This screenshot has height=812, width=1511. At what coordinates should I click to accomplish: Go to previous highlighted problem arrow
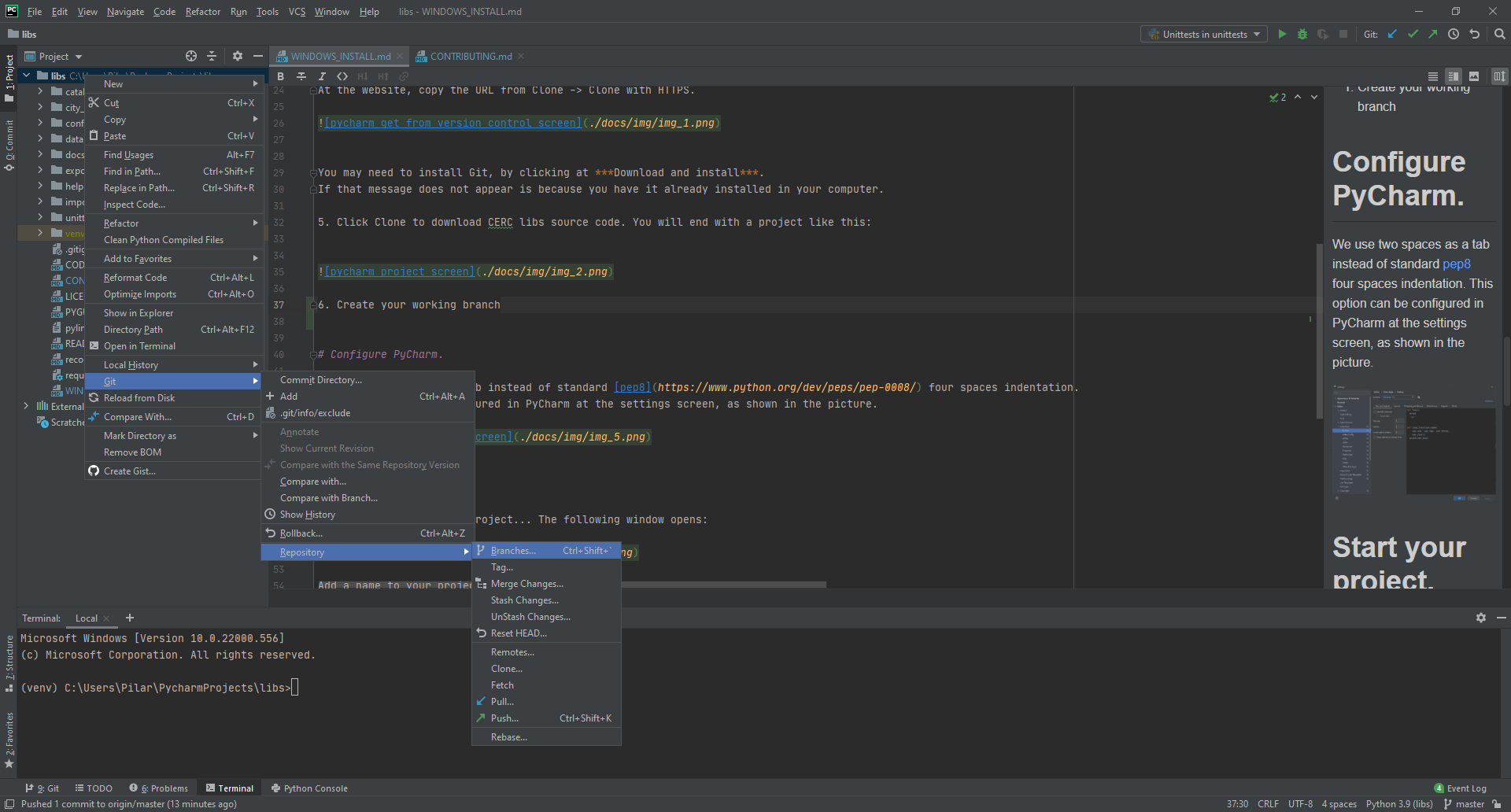[1298, 97]
